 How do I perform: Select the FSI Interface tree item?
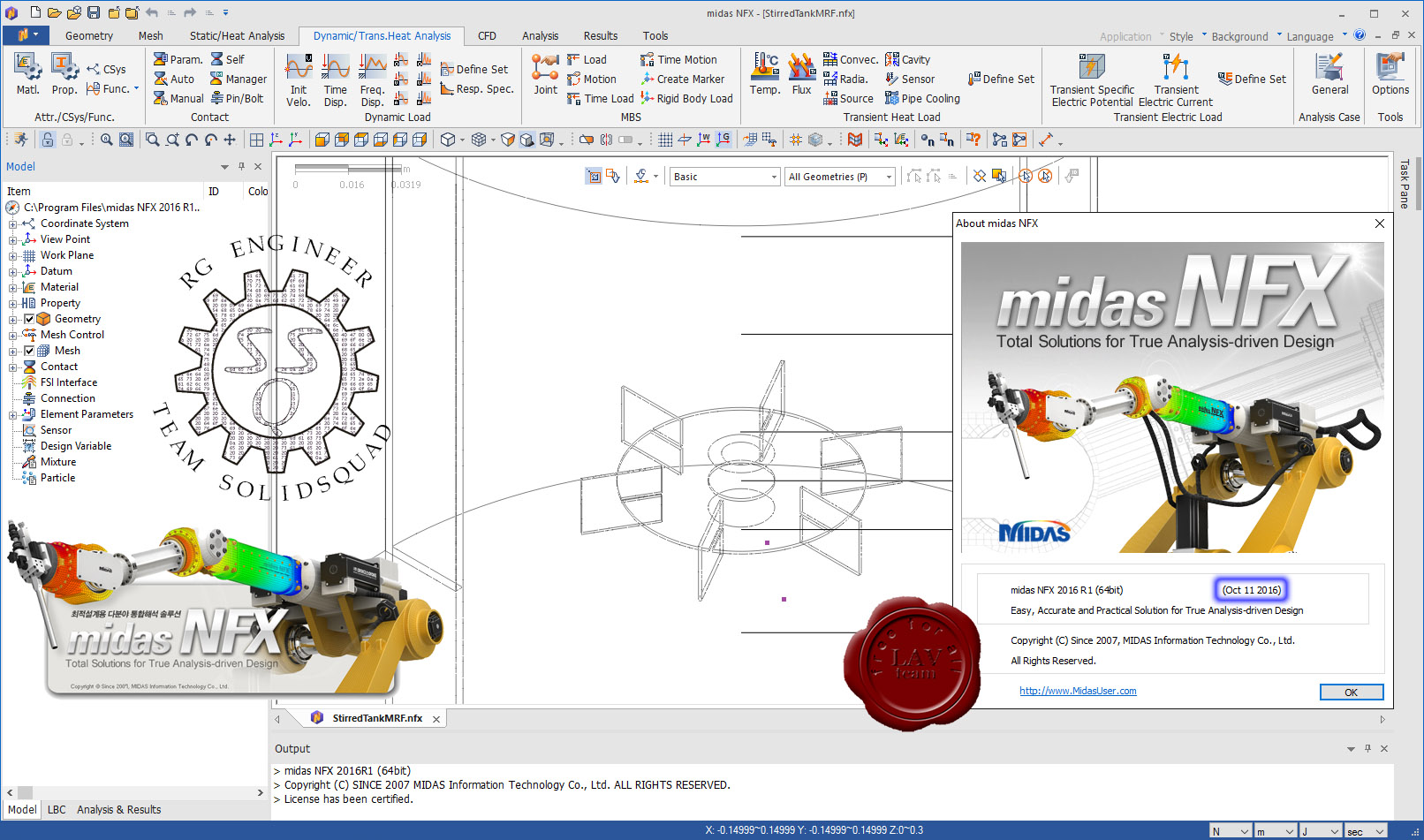pyautogui.click(x=69, y=382)
